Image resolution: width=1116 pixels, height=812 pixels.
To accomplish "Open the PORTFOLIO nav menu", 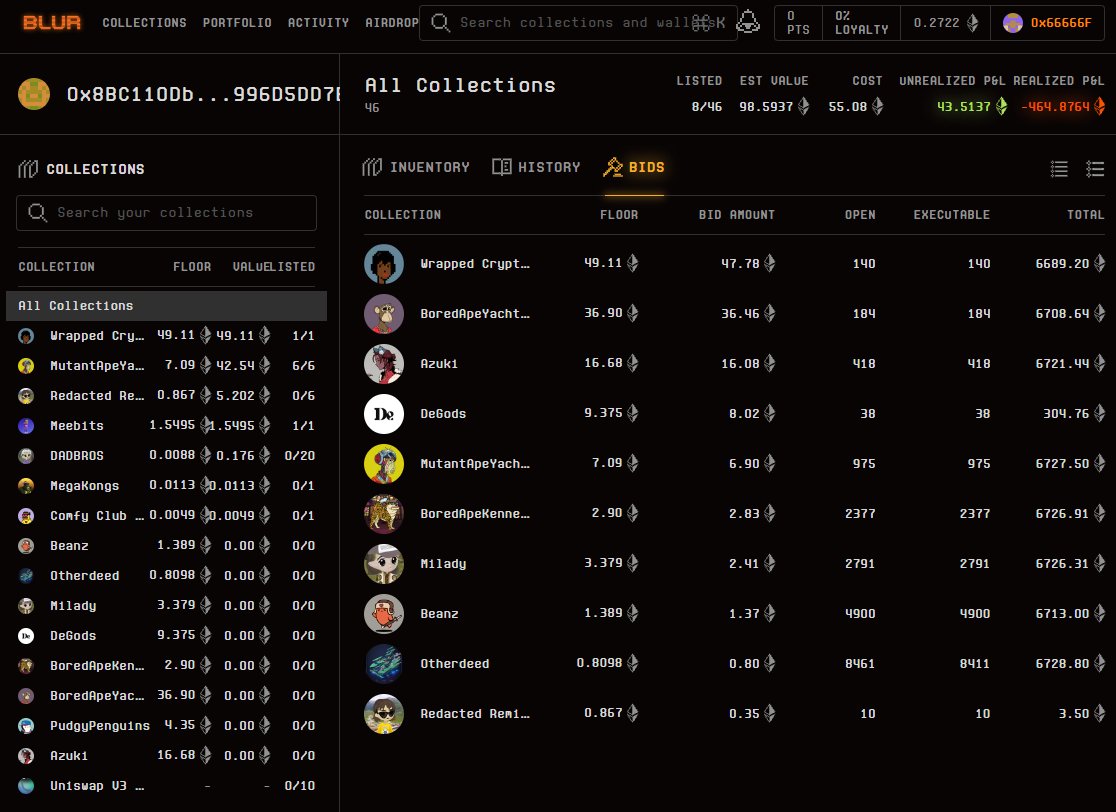I will [237, 23].
